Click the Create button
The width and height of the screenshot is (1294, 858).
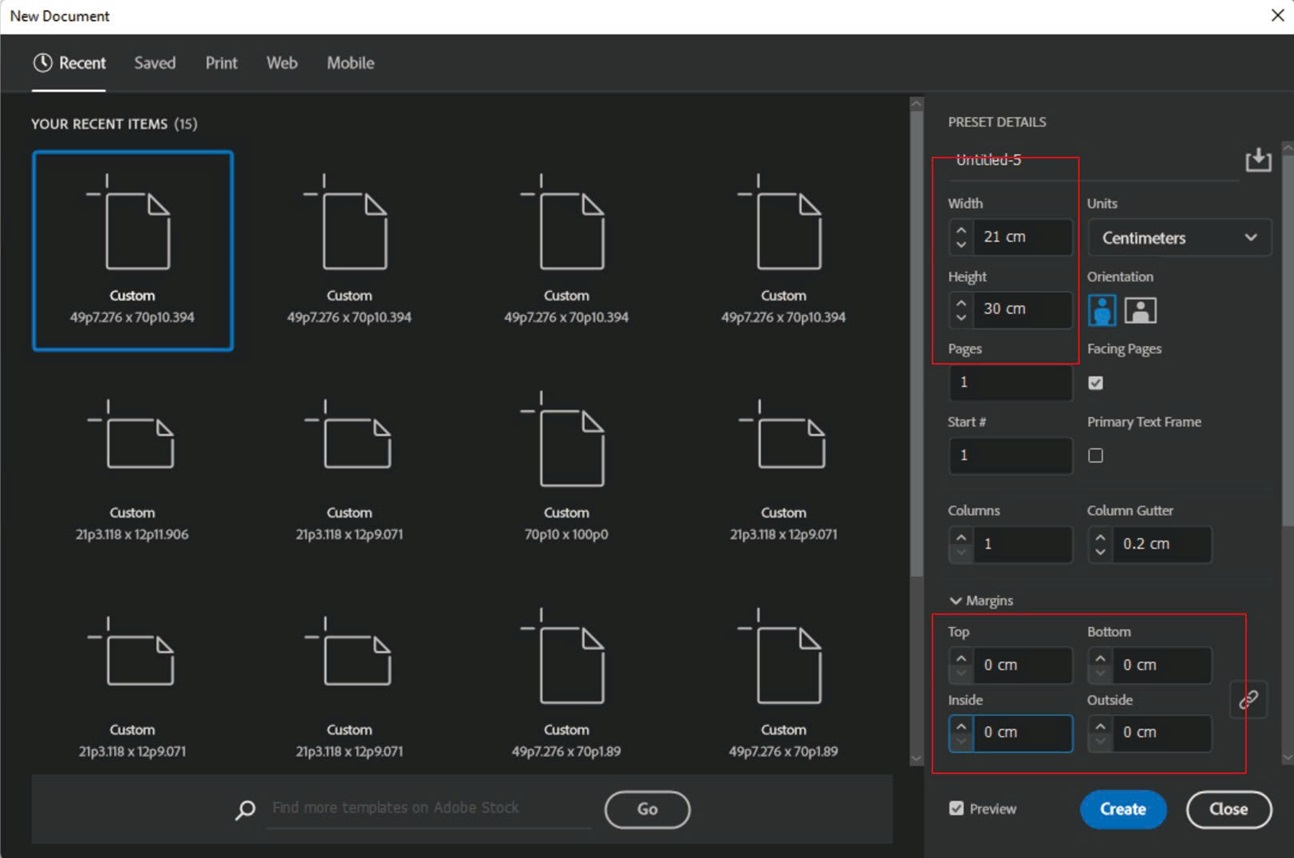click(x=1123, y=809)
